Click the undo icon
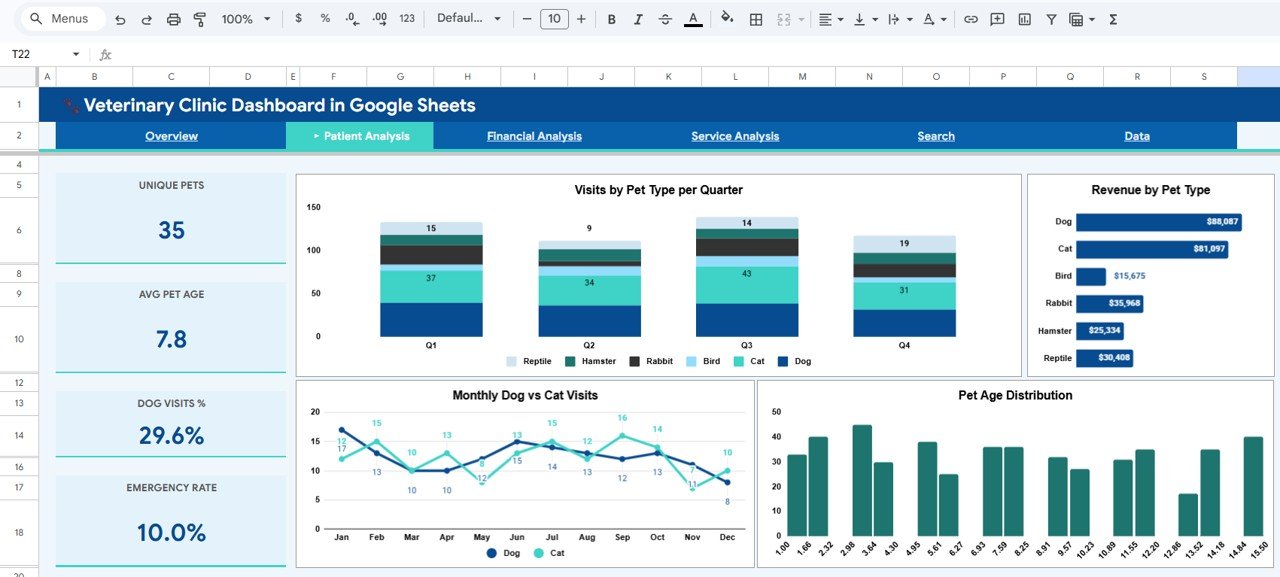 coord(118,18)
